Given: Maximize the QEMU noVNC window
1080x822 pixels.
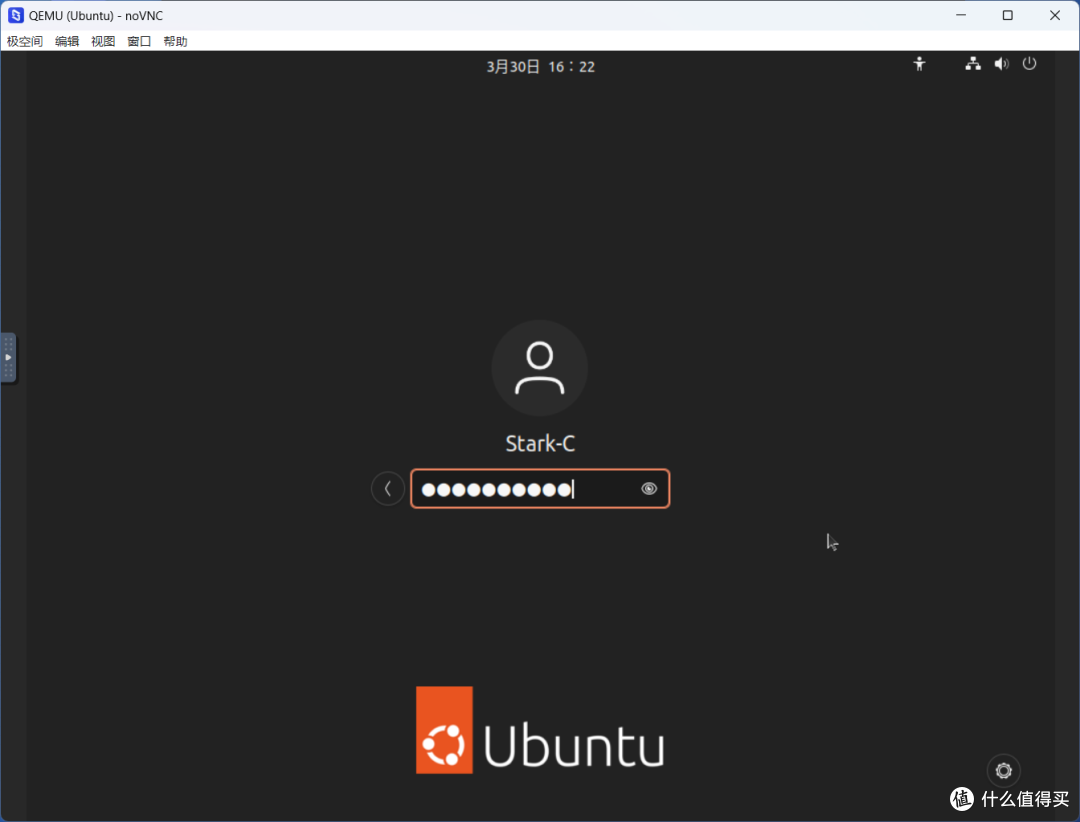Looking at the screenshot, I should pos(1008,15).
